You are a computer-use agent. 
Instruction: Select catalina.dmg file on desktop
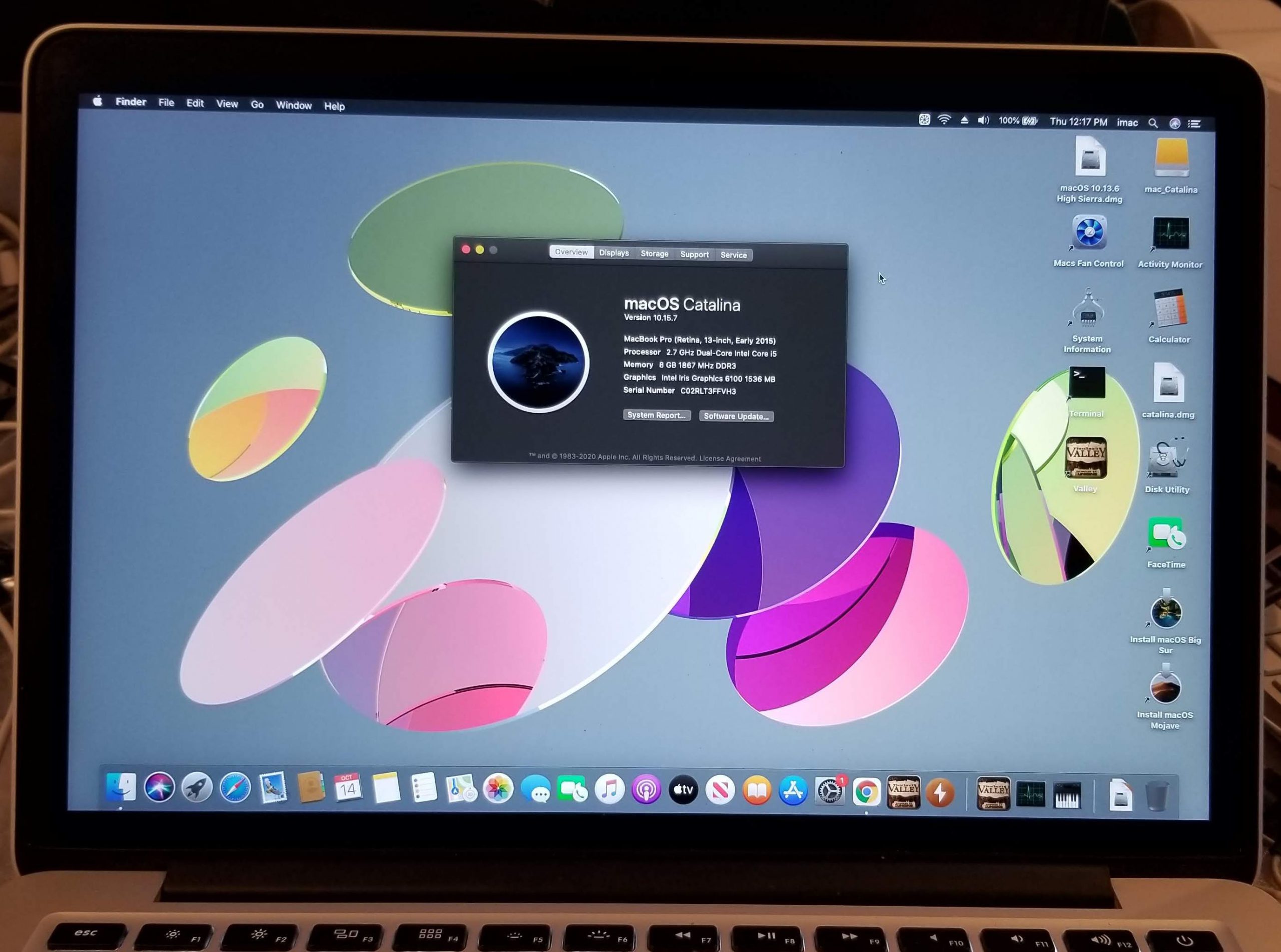coord(1168,391)
